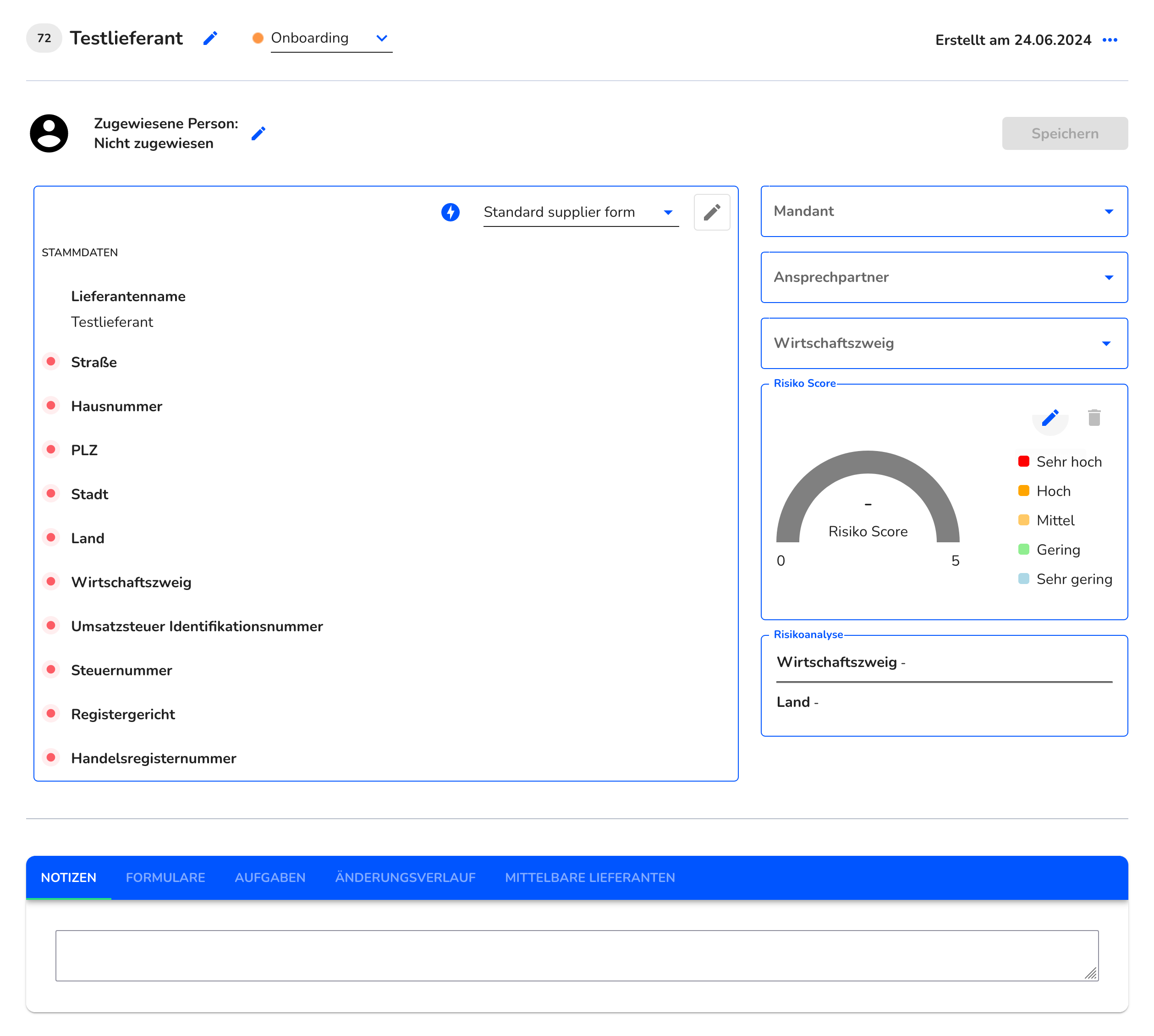The image size is (1154, 1036).
Task: Click red dot beside Wirtschaftszweig field
Action: coord(51,581)
